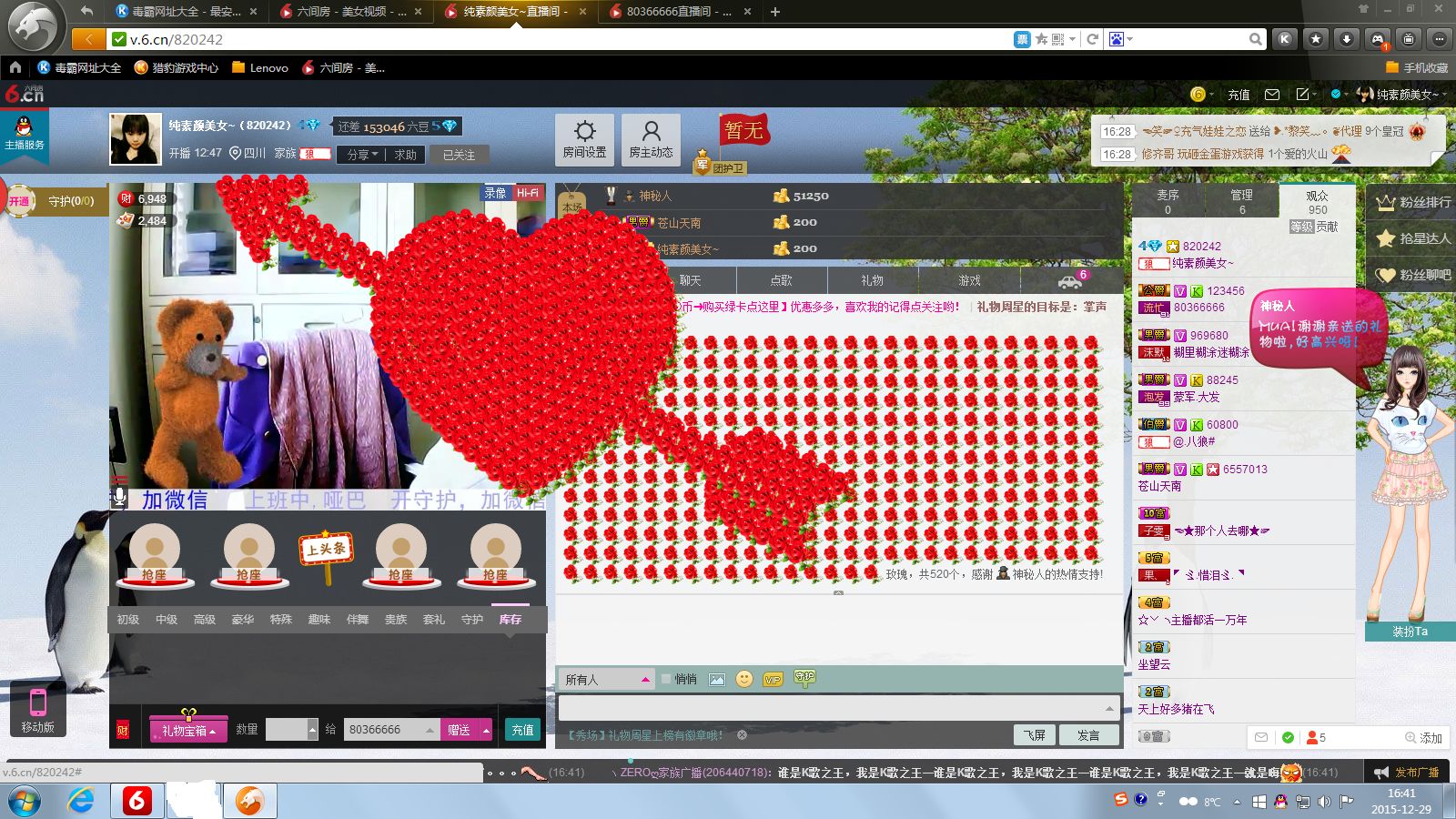This screenshot has height=819, width=1456.
Task: Open Internet Explorer from the taskbar
Action: point(81,801)
